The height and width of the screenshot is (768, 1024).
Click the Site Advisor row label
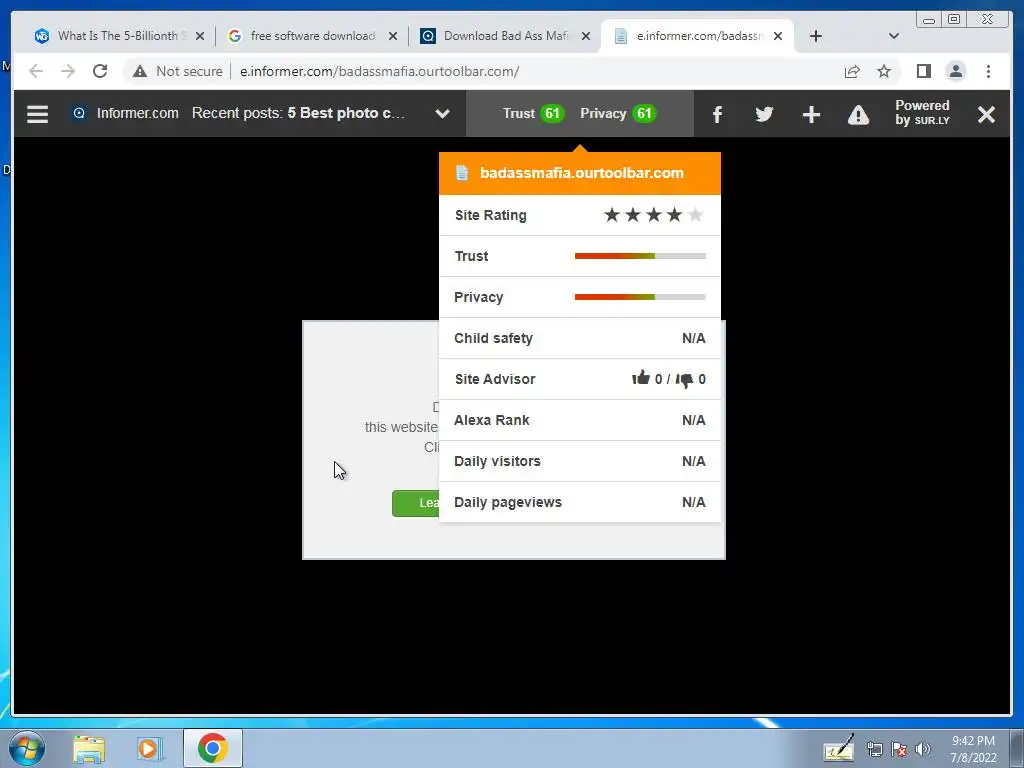tap(495, 379)
